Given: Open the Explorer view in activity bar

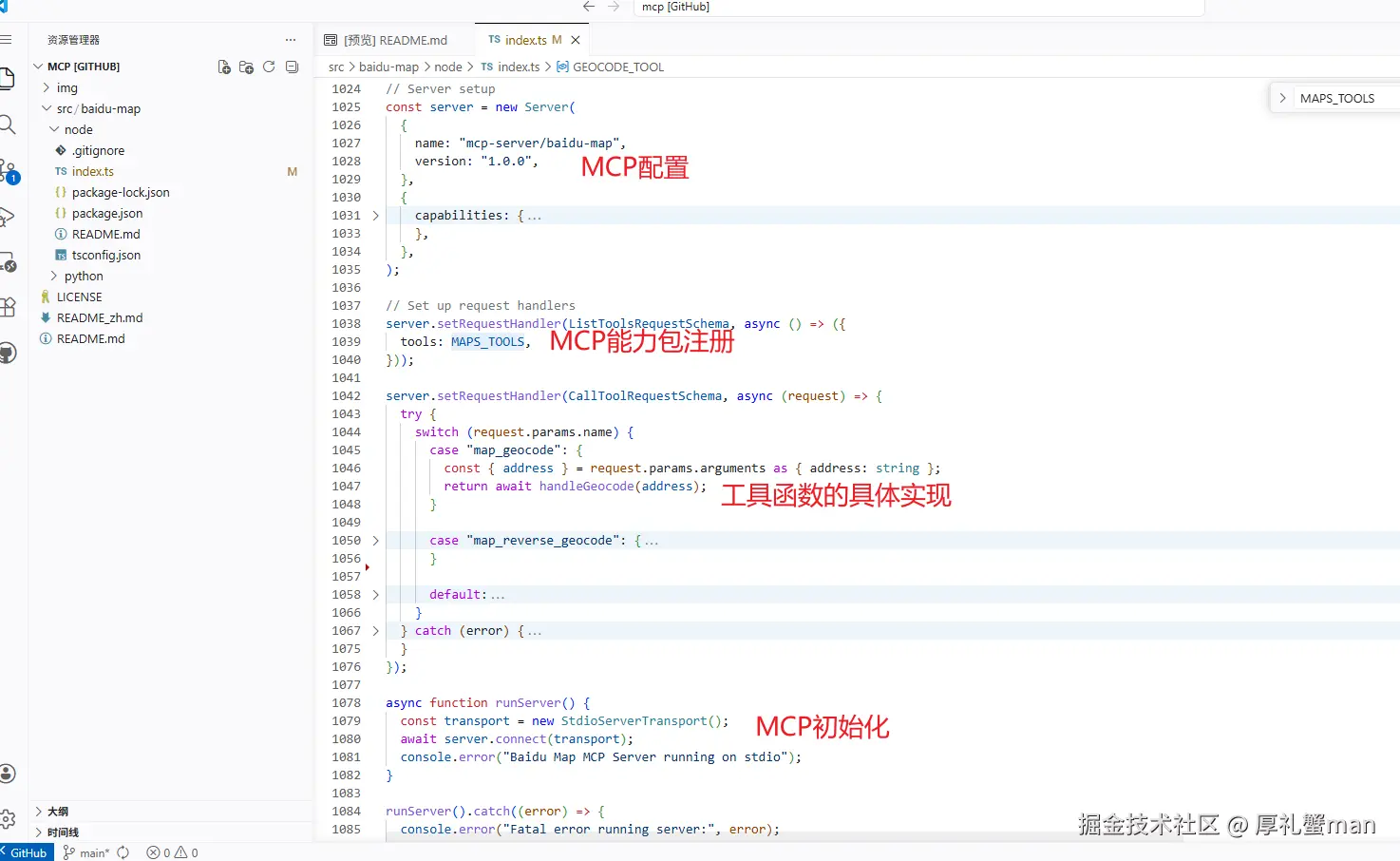Looking at the screenshot, I should tap(6, 78).
